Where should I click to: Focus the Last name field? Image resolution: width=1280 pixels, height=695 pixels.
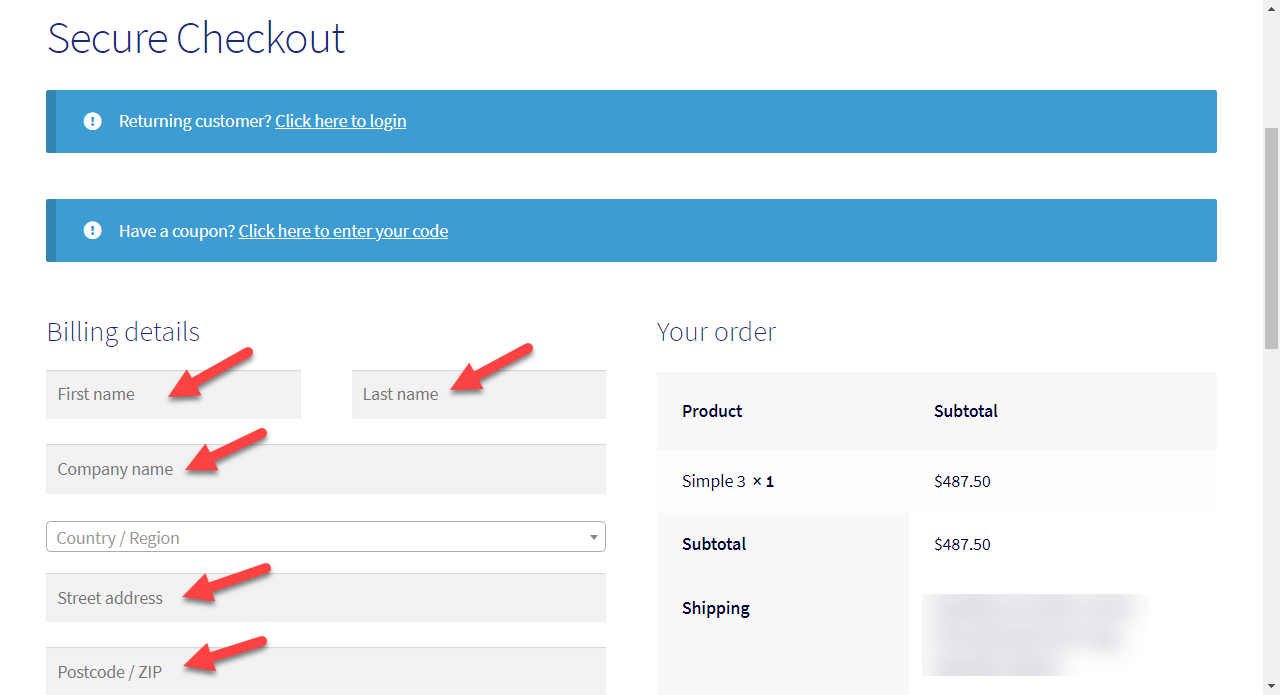[479, 394]
